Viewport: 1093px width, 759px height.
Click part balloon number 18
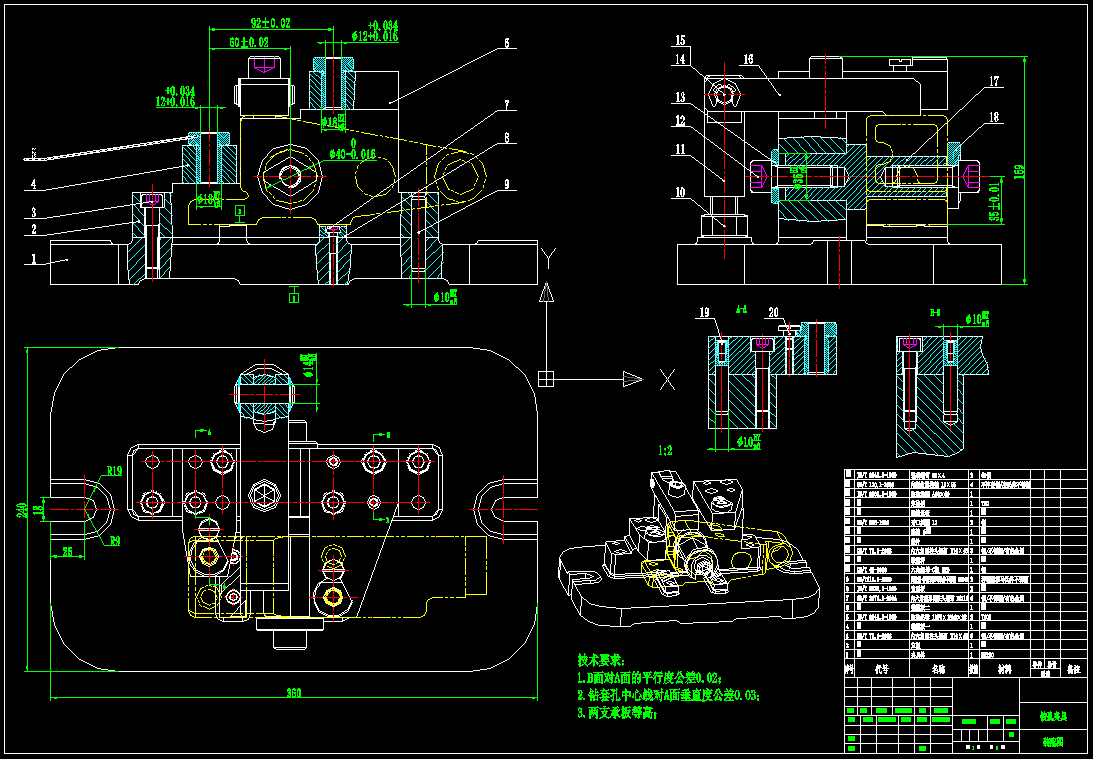(x=993, y=117)
